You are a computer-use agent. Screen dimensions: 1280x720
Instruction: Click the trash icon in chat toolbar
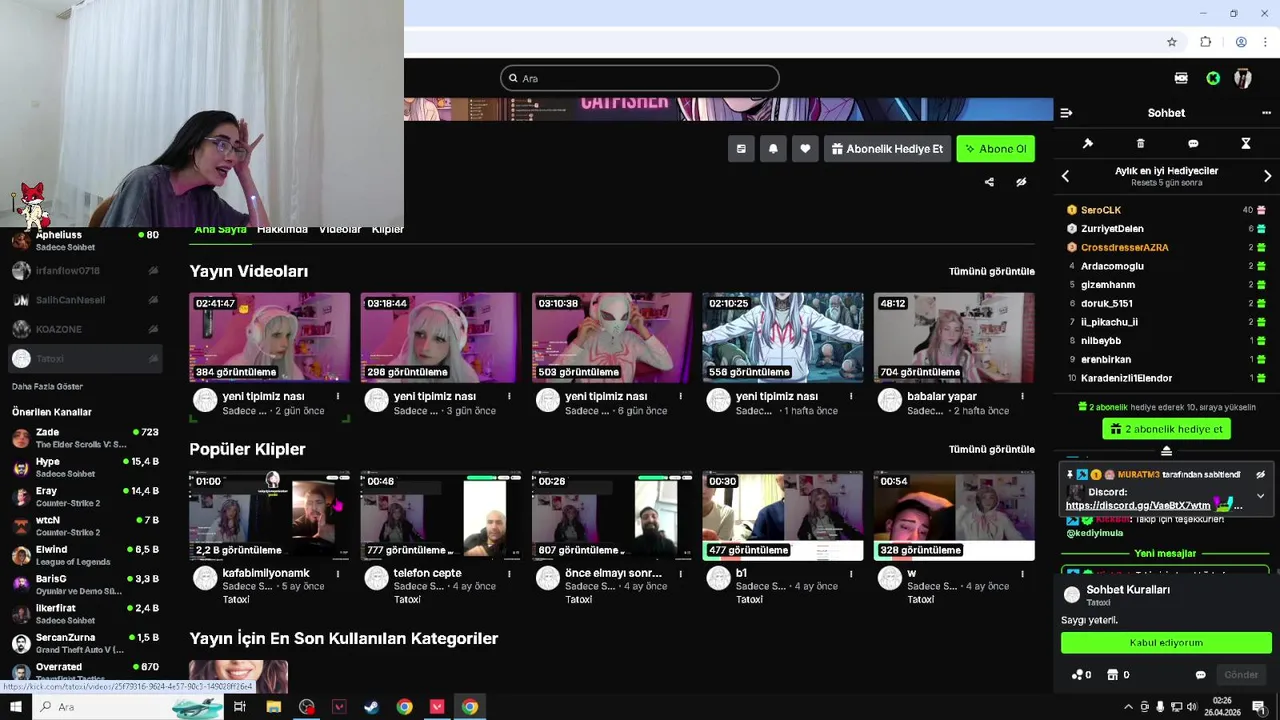tap(1141, 144)
